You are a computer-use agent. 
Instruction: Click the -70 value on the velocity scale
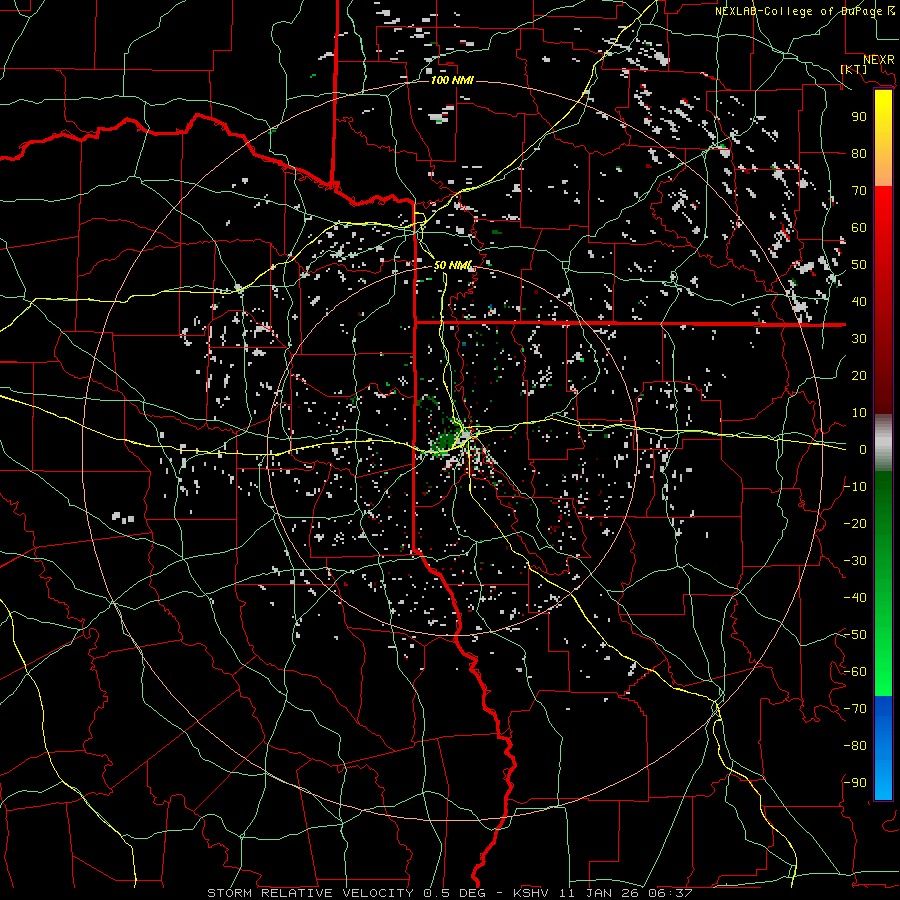click(x=855, y=709)
